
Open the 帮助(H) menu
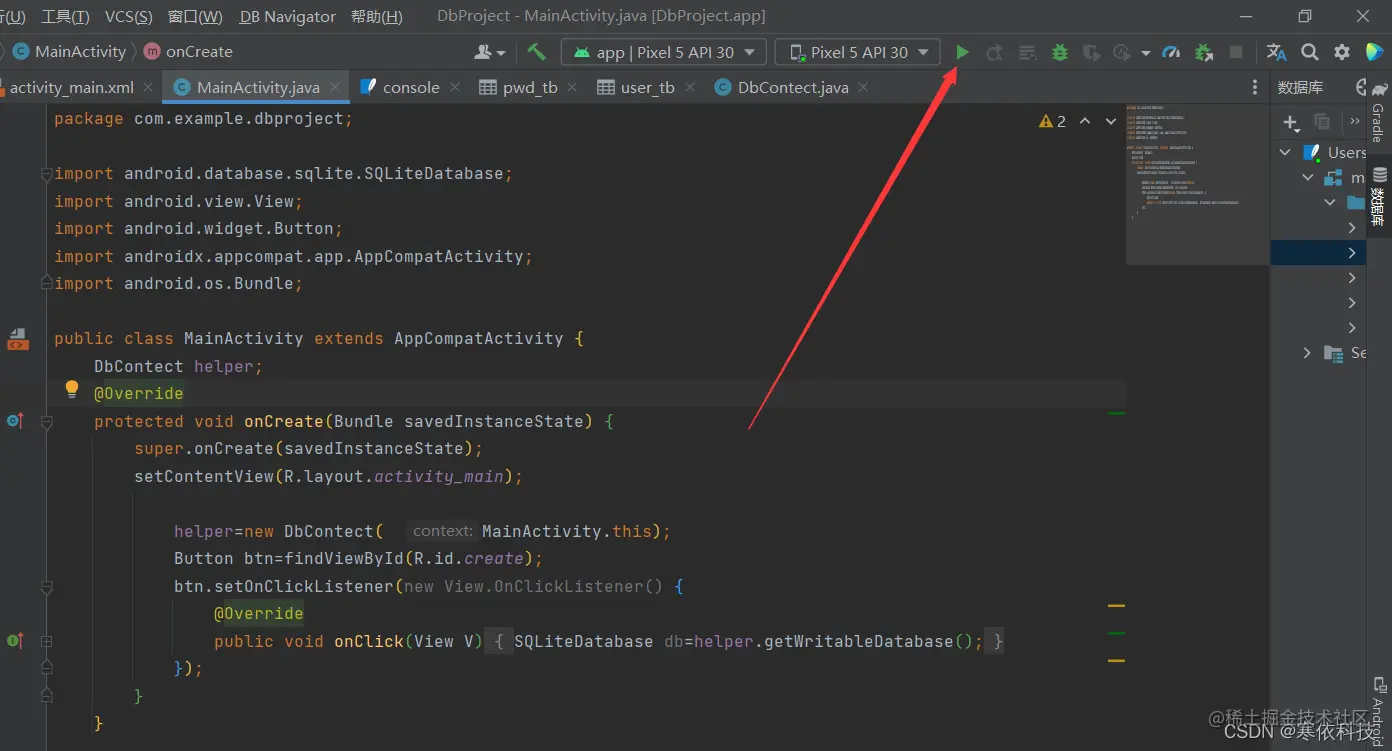point(377,17)
